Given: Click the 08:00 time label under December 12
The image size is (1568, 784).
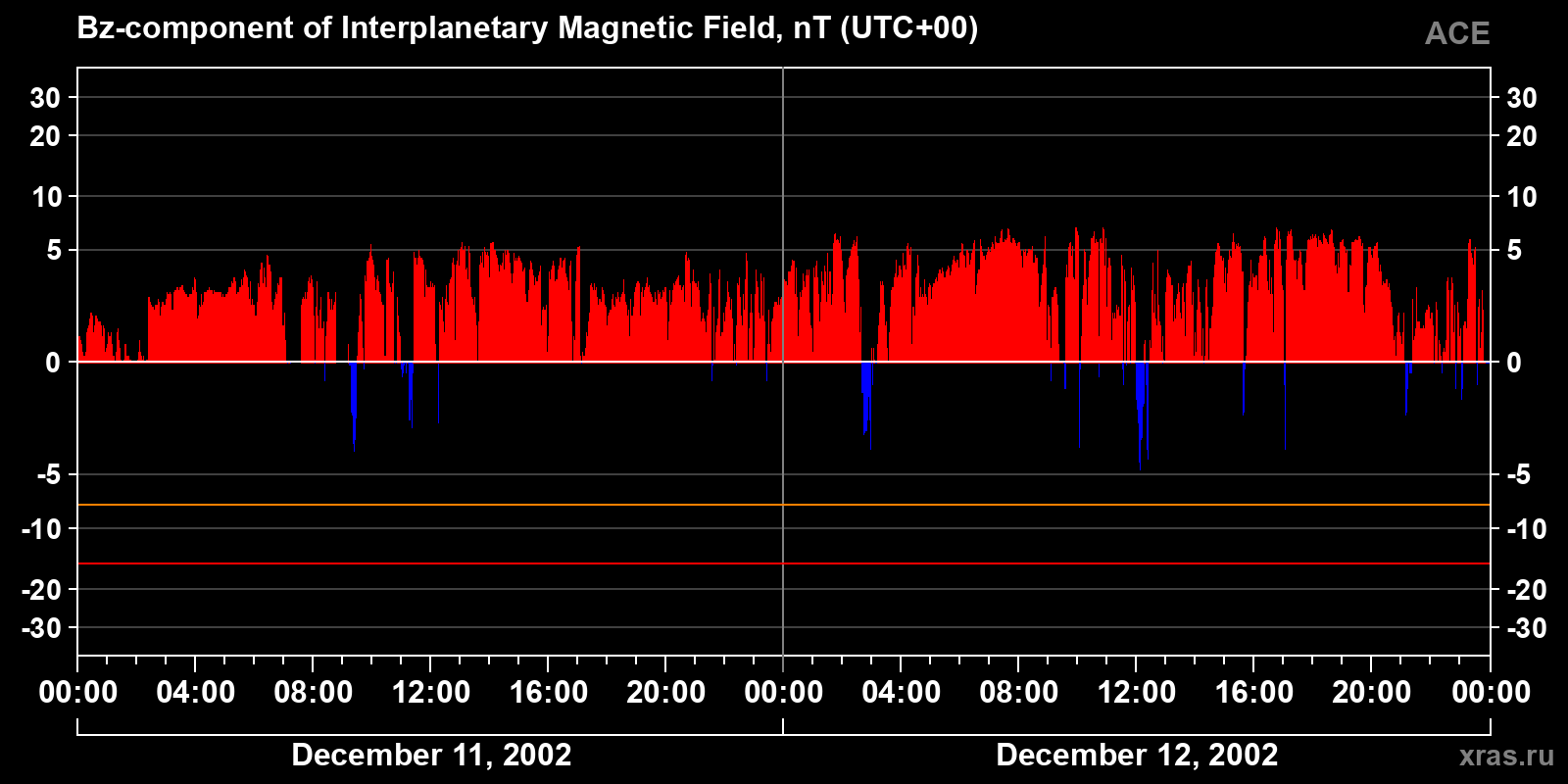Looking at the screenshot, I should pos(1019,692).
